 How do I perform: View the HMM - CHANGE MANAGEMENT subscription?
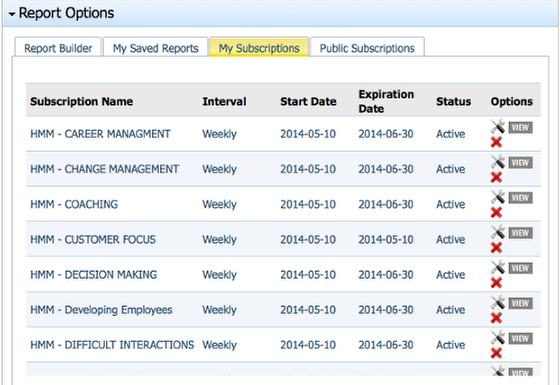click(520, 163)
